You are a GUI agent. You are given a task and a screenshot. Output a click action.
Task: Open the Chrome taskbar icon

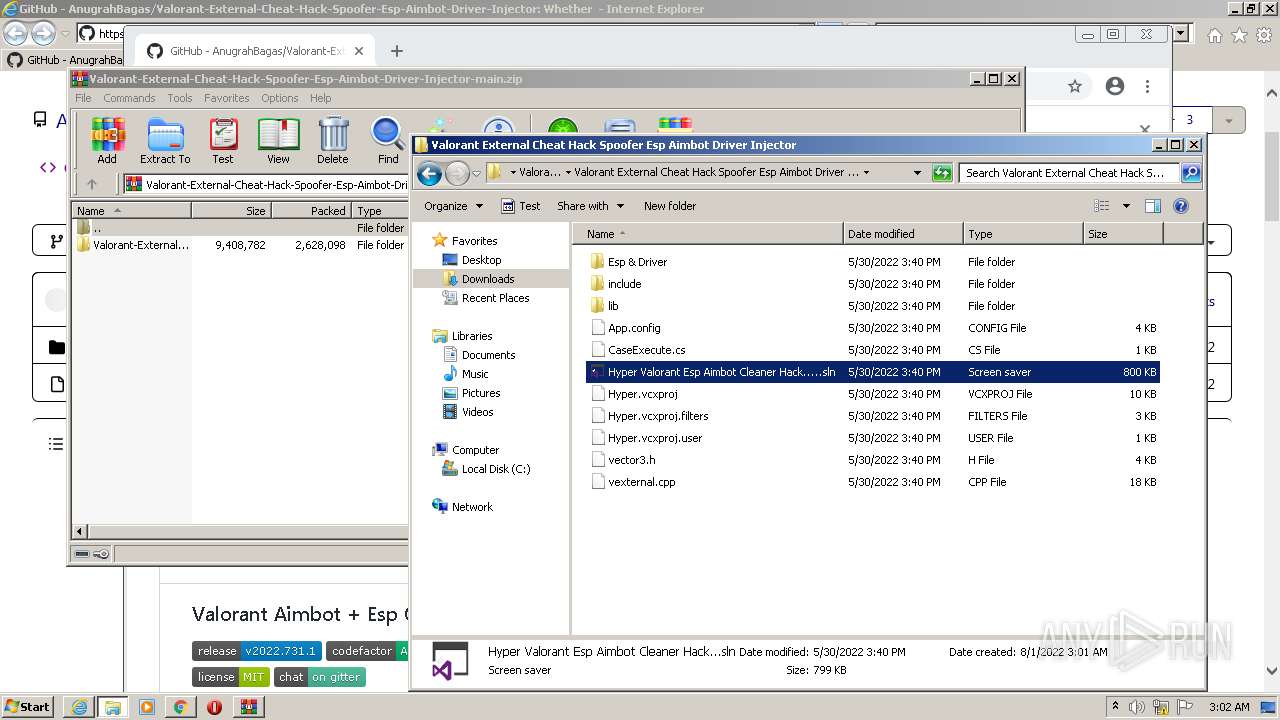180,707
